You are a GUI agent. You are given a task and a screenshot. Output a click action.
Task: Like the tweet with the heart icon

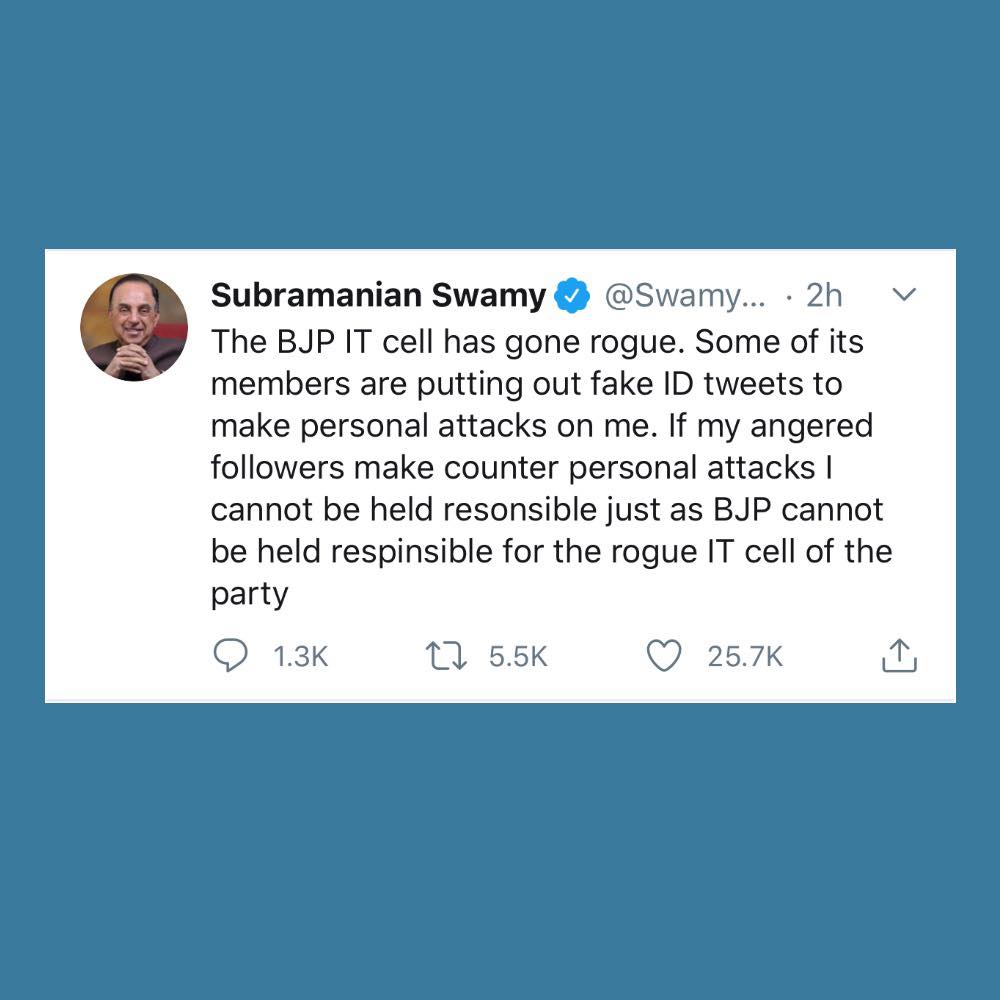tap(664, 656)
